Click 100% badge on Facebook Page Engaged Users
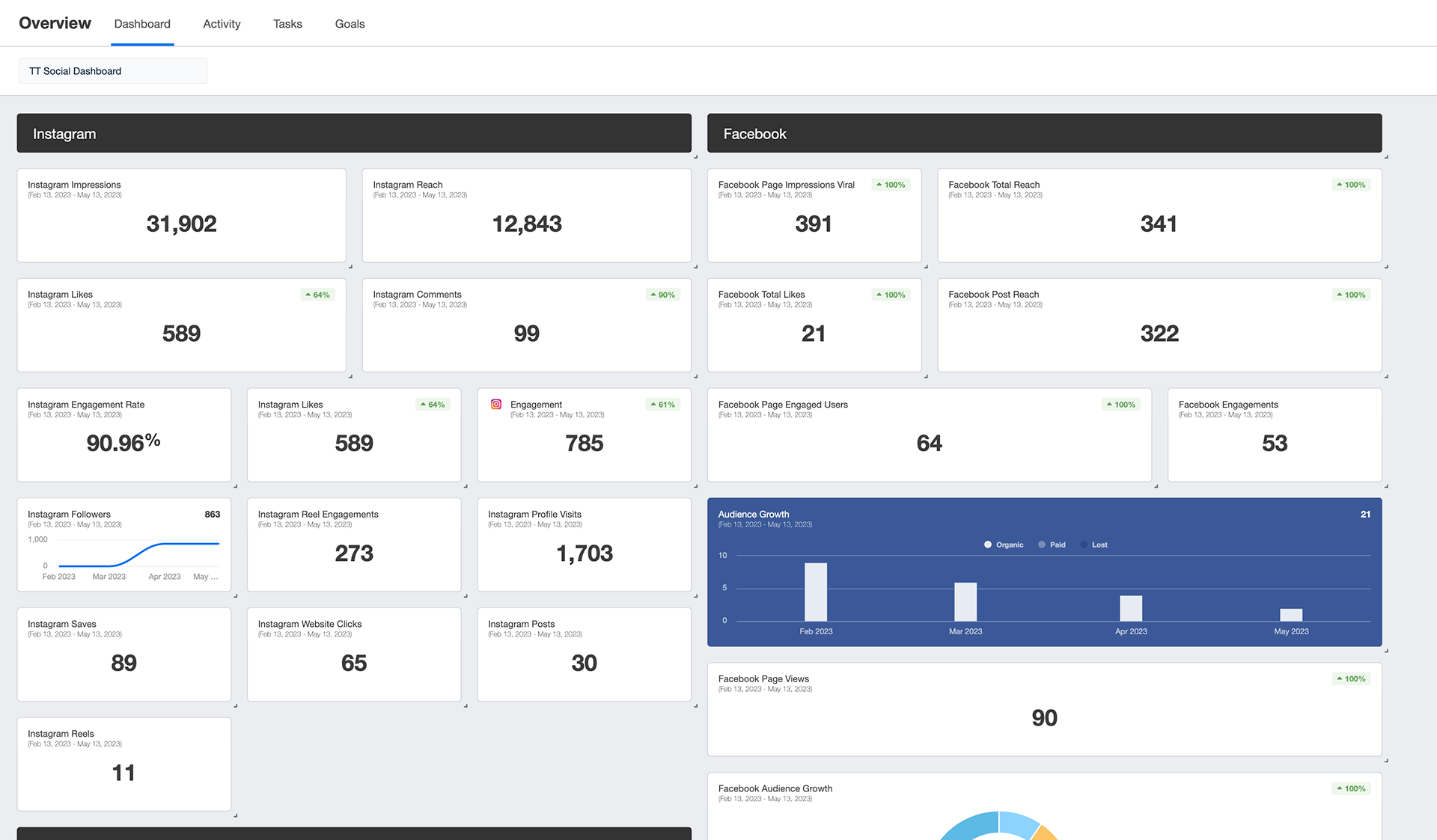 (x=1121, y=405)
